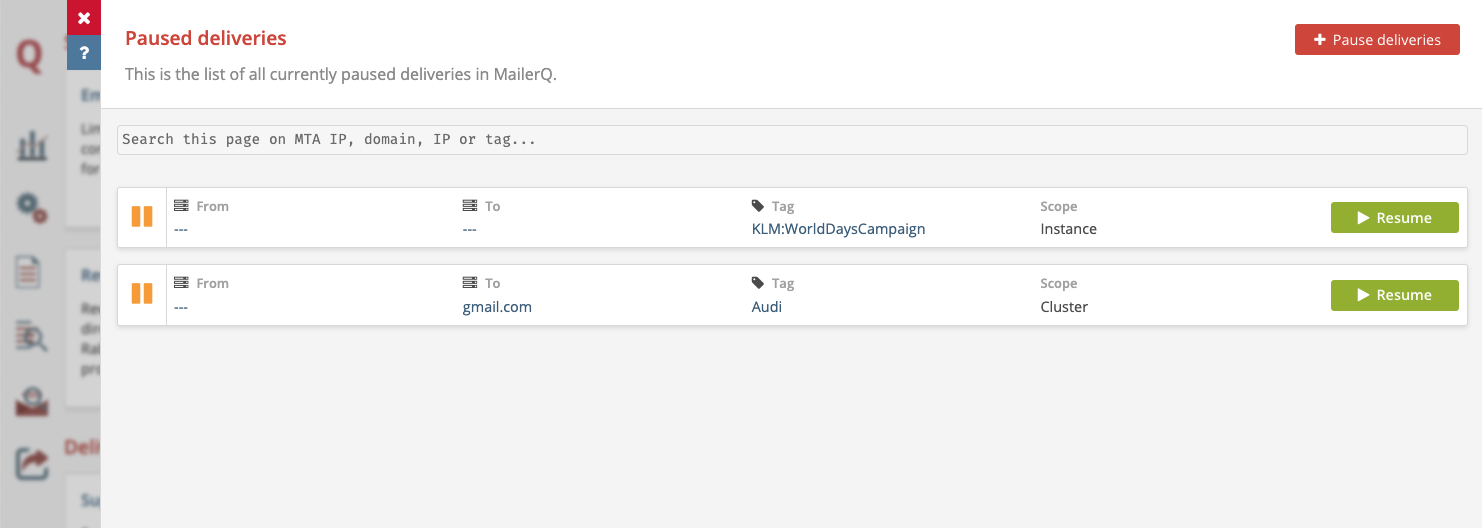Click the server icon beside To in Audi row
Screen dimensions: 1482x528
click(470, 283)
